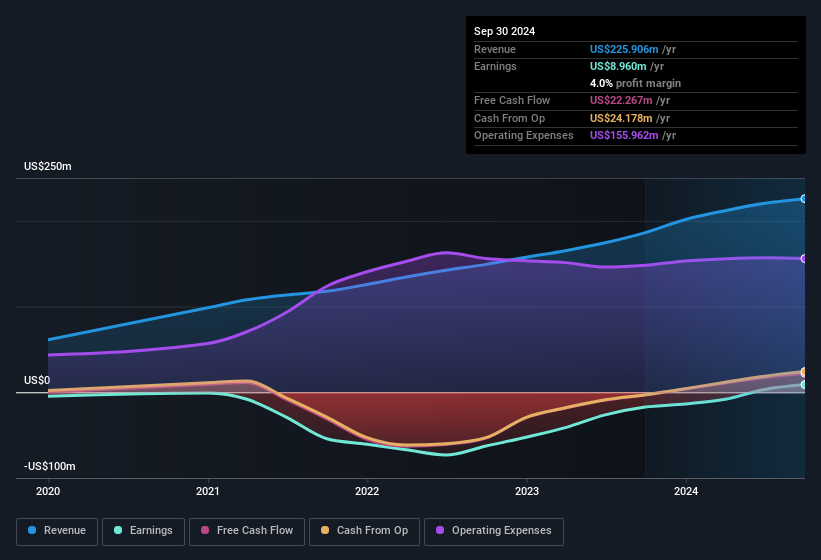This screenshot has height=560, width=821.
Task: Toggle the Earnings legend button
Action: pos(143,531)
